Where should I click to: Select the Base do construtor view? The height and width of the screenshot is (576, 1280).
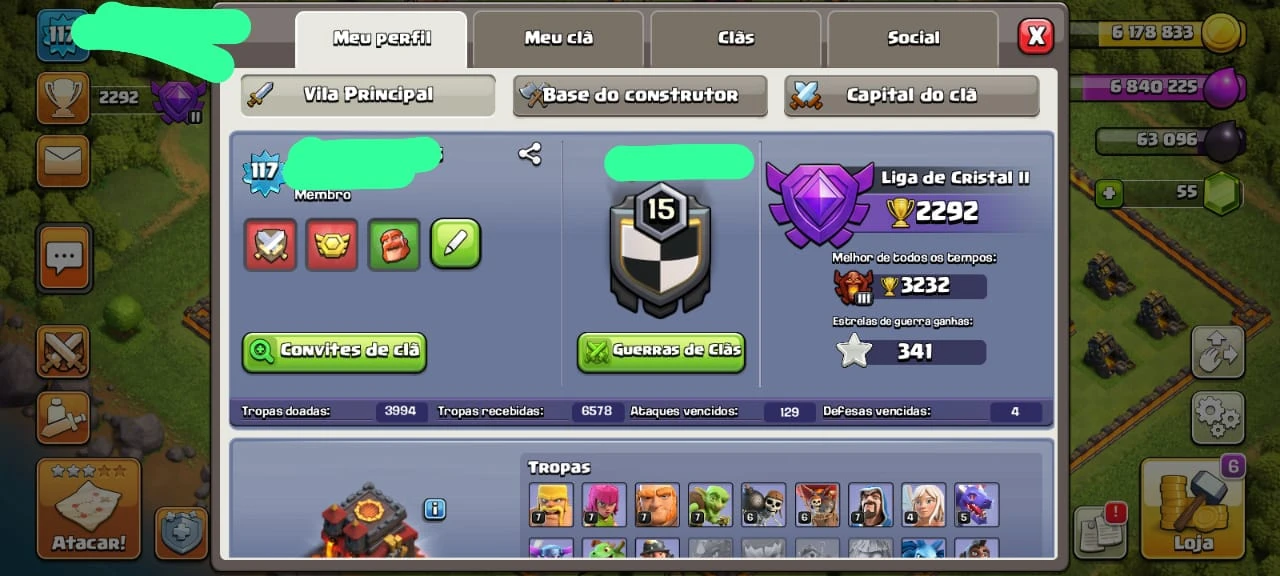[x=640, y=96]
